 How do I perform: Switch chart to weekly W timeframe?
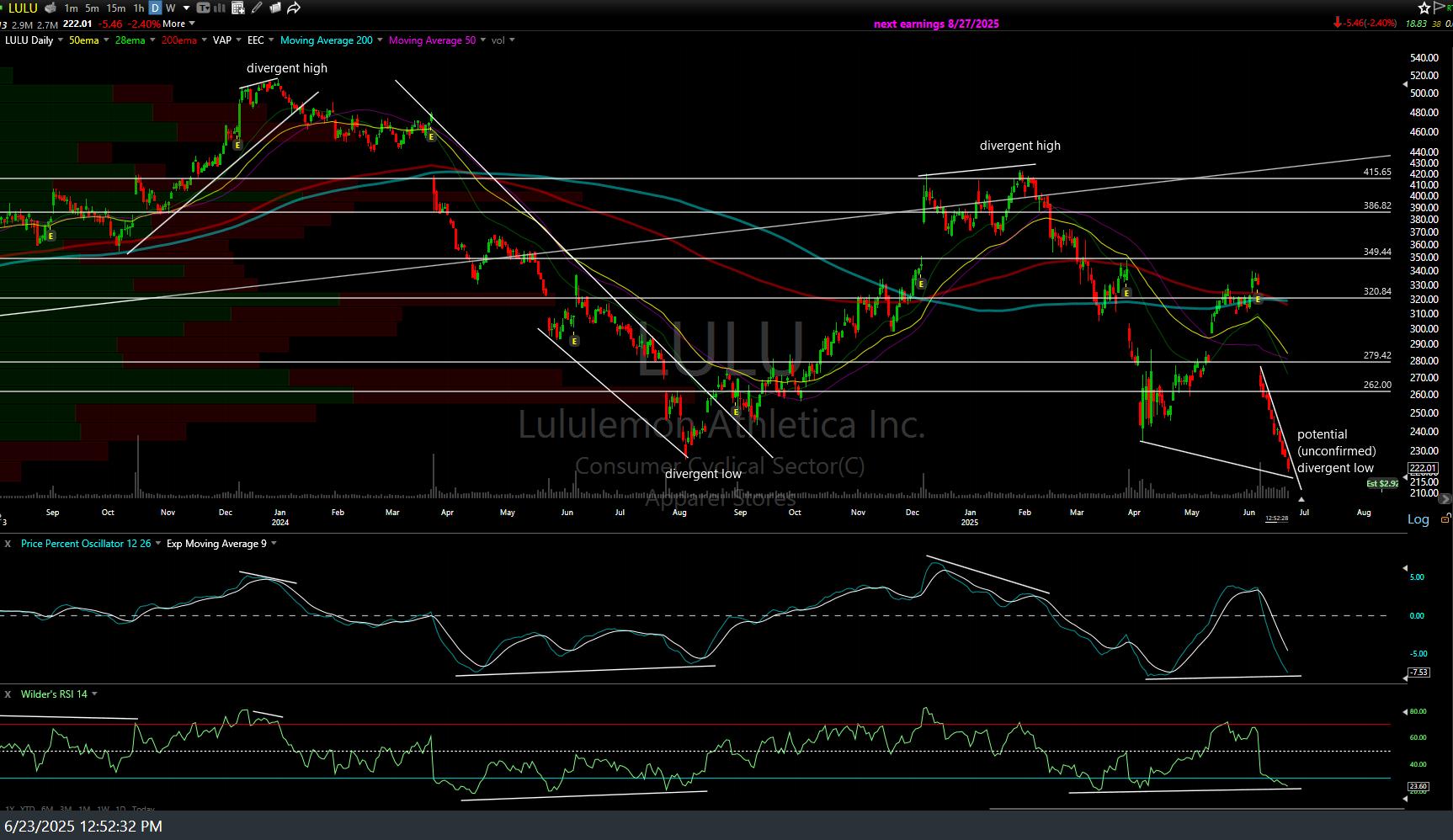point(171,8)
